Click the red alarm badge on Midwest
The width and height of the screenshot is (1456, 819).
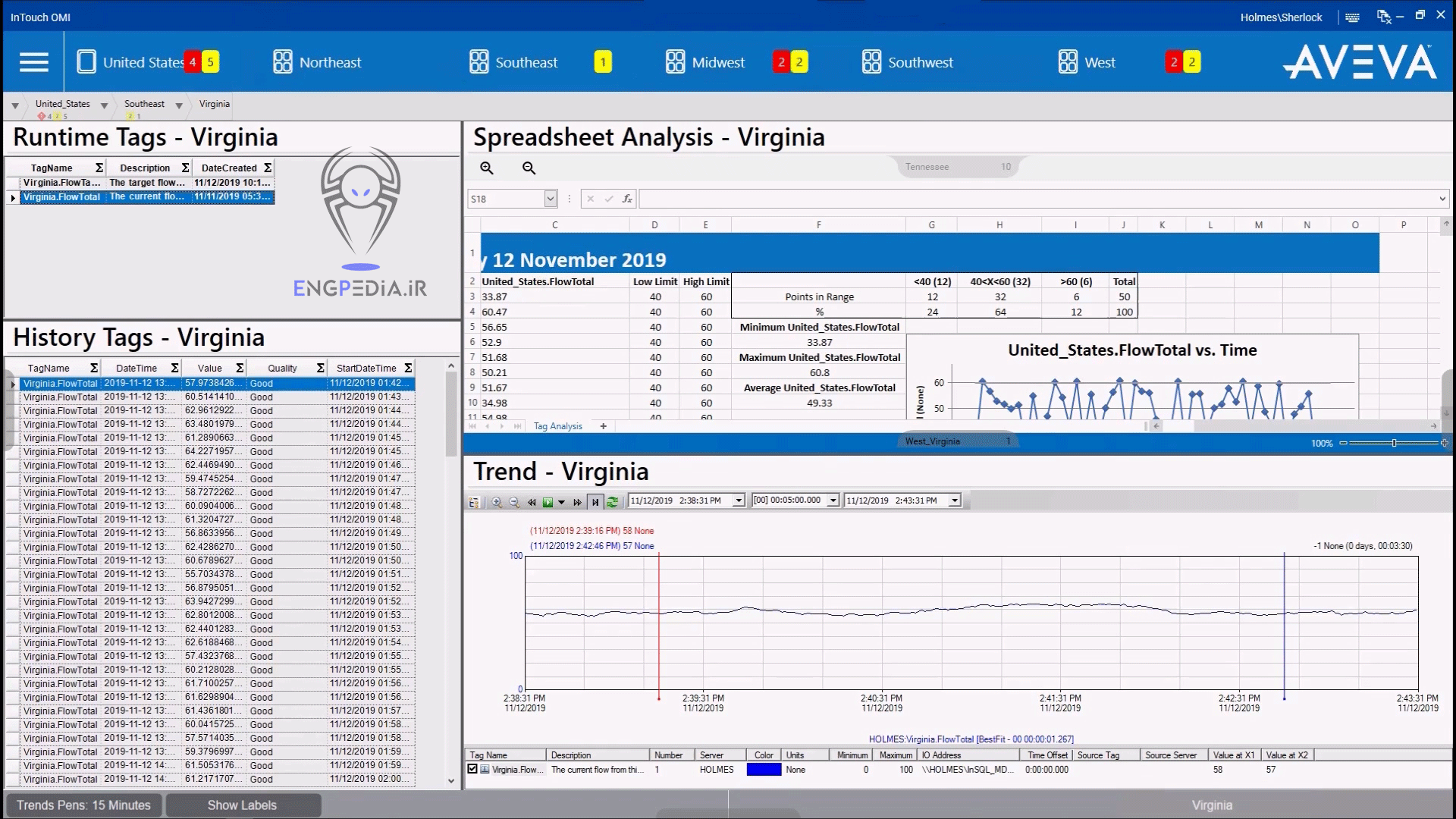(781, 62)
